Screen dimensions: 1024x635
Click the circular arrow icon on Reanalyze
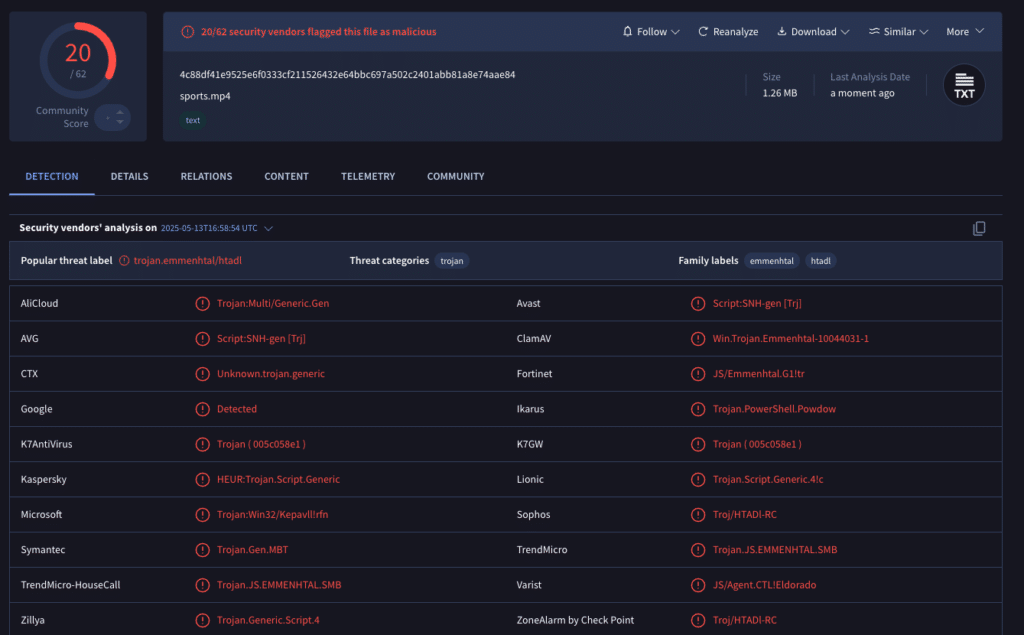(703, 31)
